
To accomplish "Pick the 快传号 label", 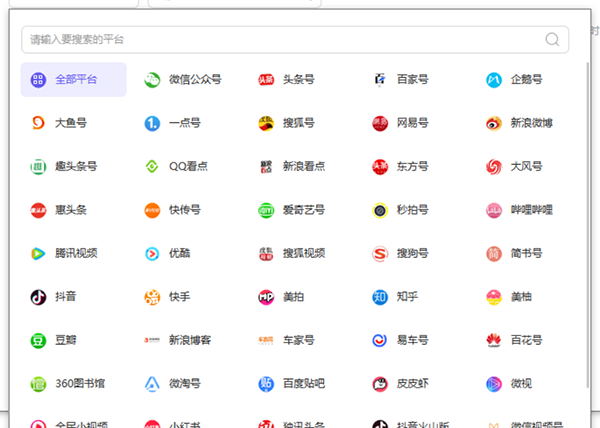I will coord(185,210).
